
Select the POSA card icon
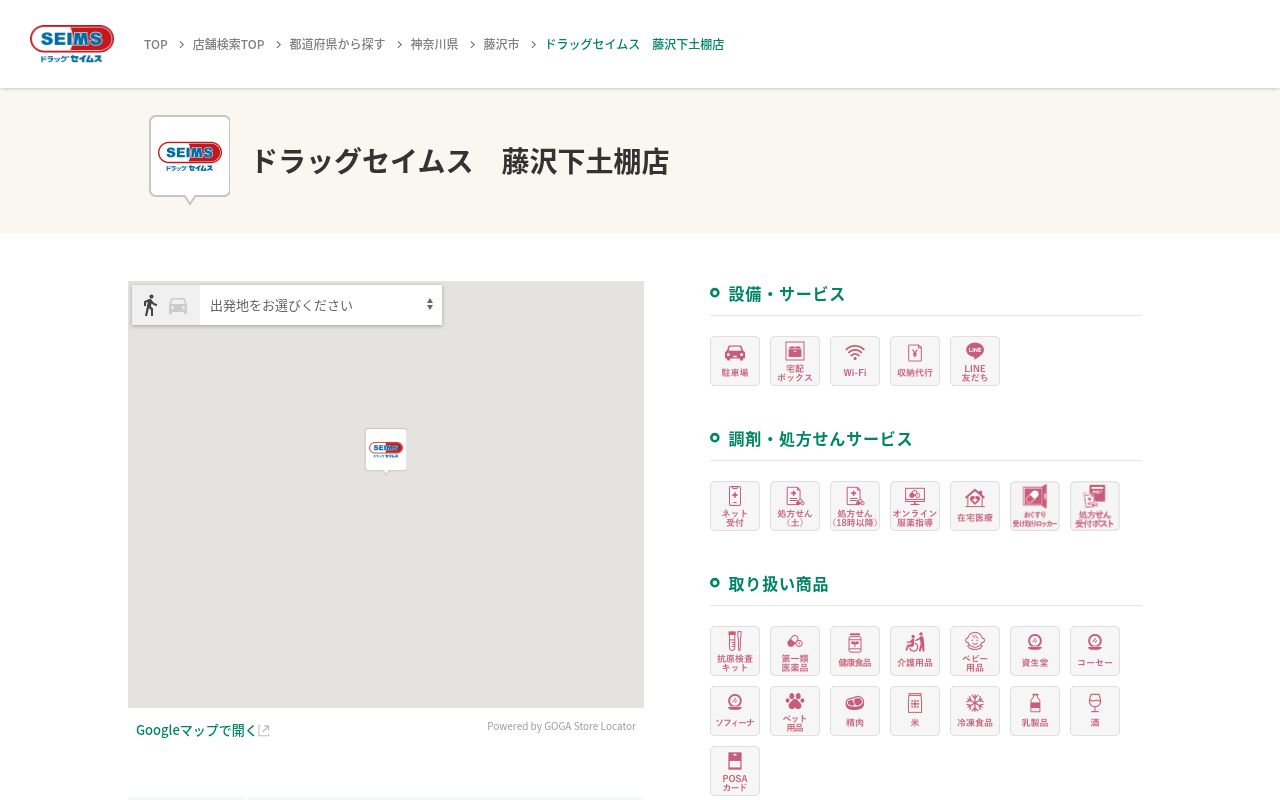735,771
